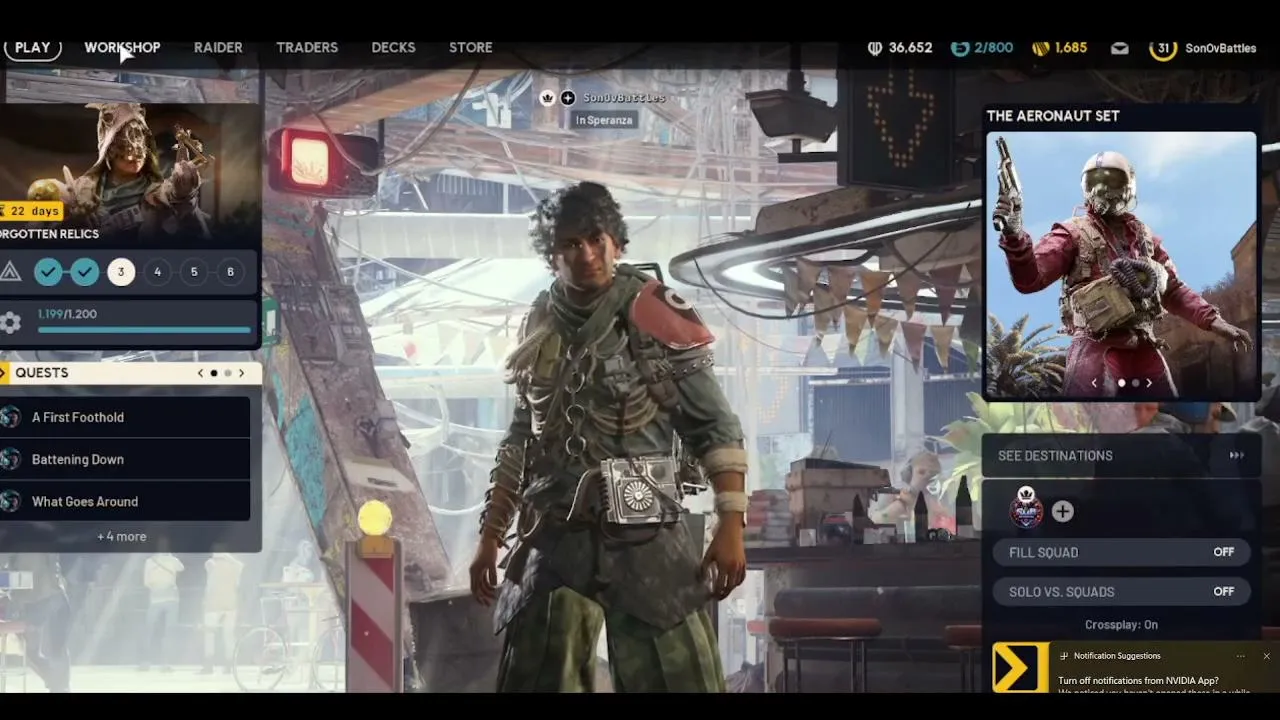Click the level 31 ring badge
Image resolution: width=1280 pixels, height=720 pixels.
1163,48
